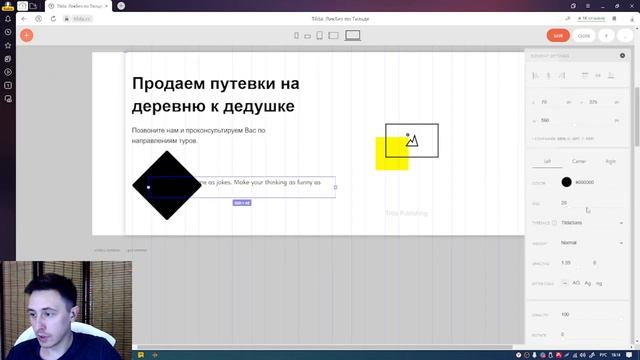Select the dash no-case option
This screenshot has width=640, height=360.
click(564, 283)
